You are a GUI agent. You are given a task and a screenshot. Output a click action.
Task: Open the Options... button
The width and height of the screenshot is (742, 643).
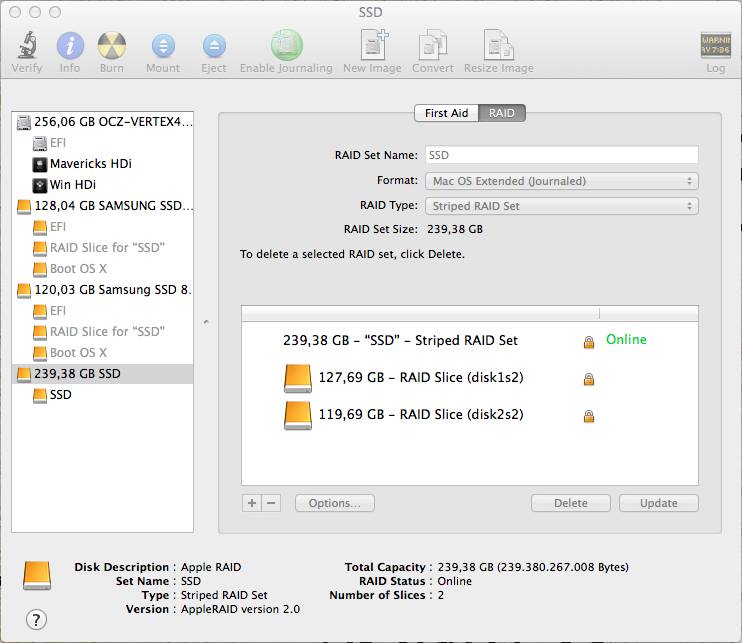pyautogui.click(x=335, y=503)
